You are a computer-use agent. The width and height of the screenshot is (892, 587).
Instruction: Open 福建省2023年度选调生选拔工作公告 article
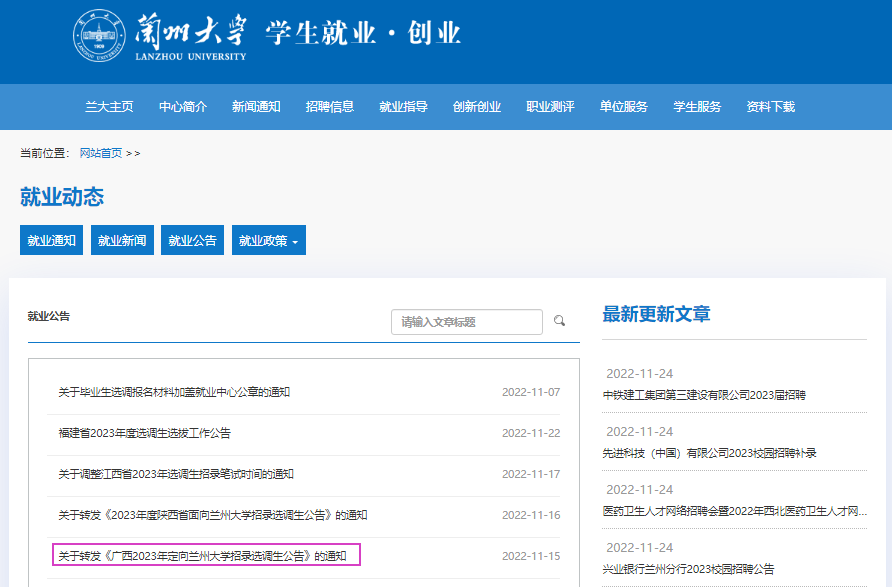click(145, 433)
